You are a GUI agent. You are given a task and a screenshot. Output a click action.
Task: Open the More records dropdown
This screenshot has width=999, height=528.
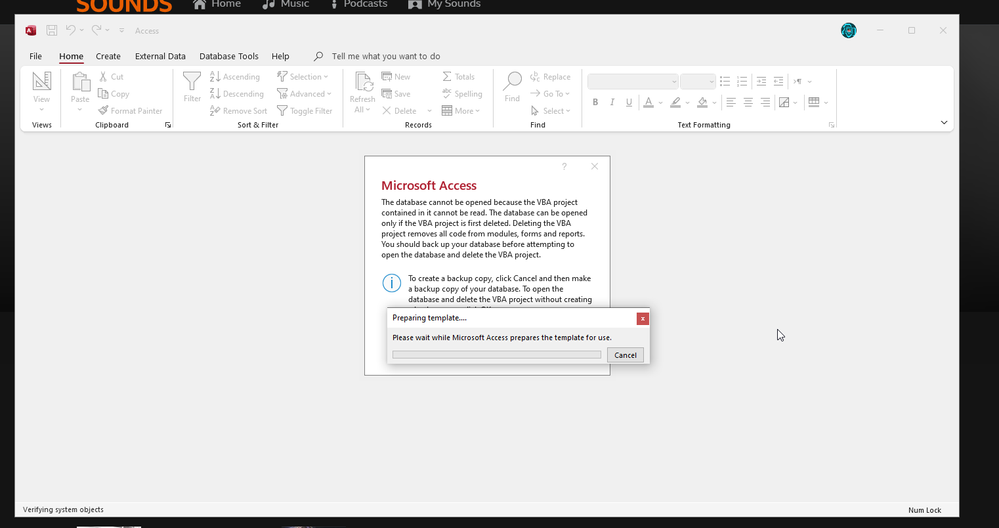tap(461, 111)
